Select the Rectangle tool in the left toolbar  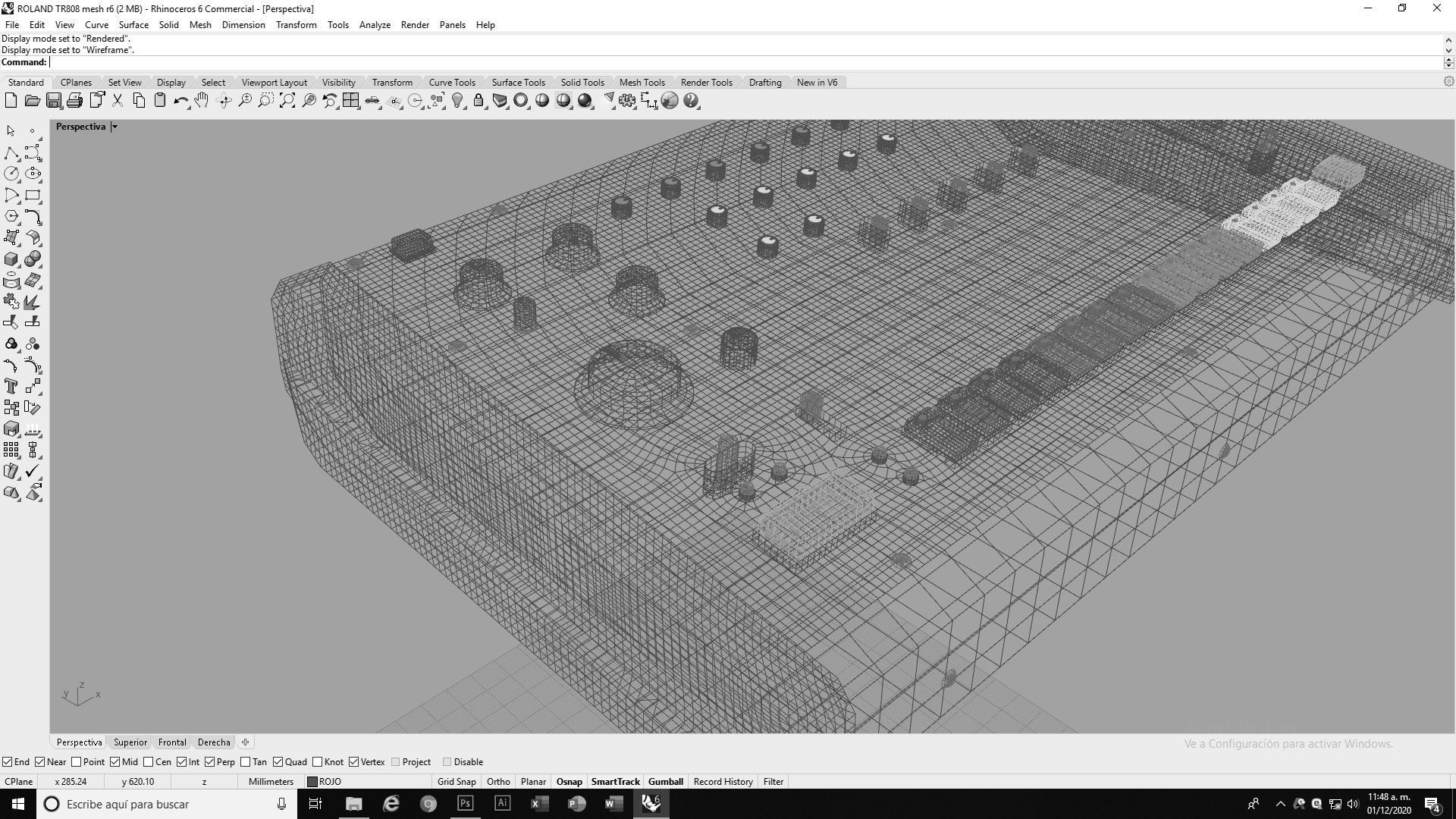coord(33,196)
